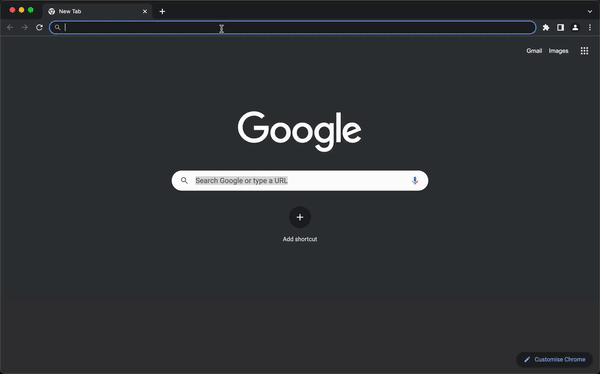The width and height of the screenshot is (600, 374).
Task: Expand the tab search chevron
Action: [590, 11]
